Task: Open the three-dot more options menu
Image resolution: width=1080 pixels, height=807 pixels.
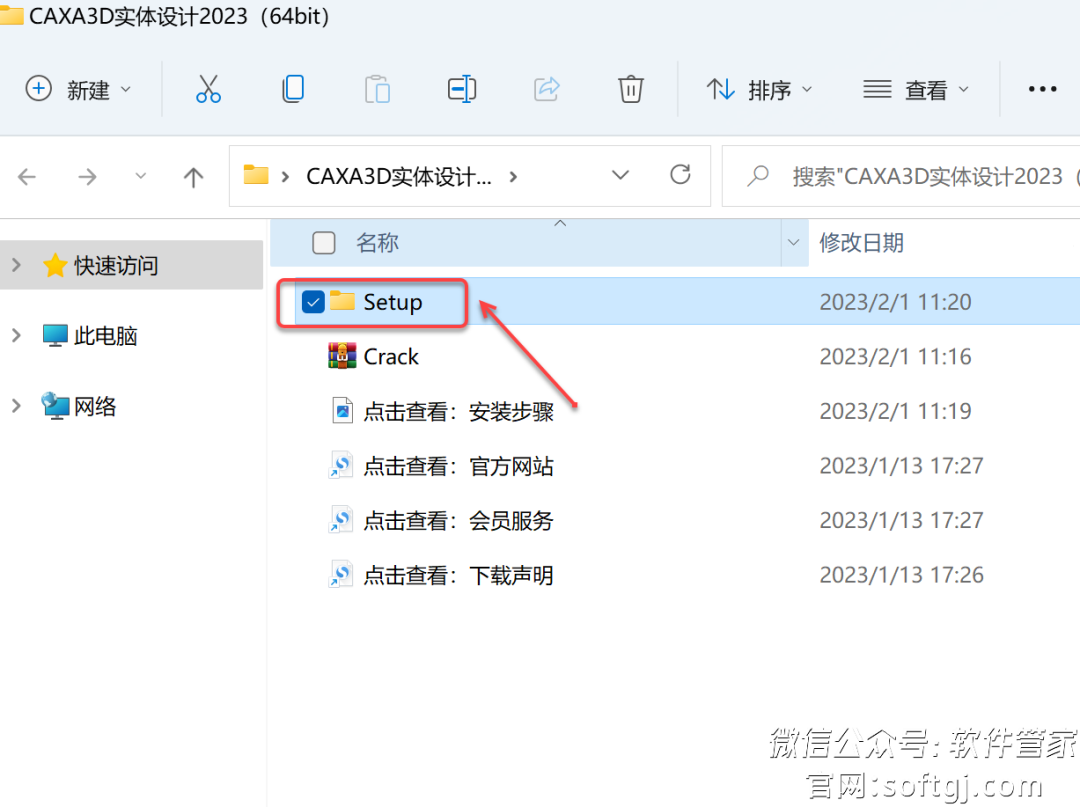Action: click(x=1042, y=89)
